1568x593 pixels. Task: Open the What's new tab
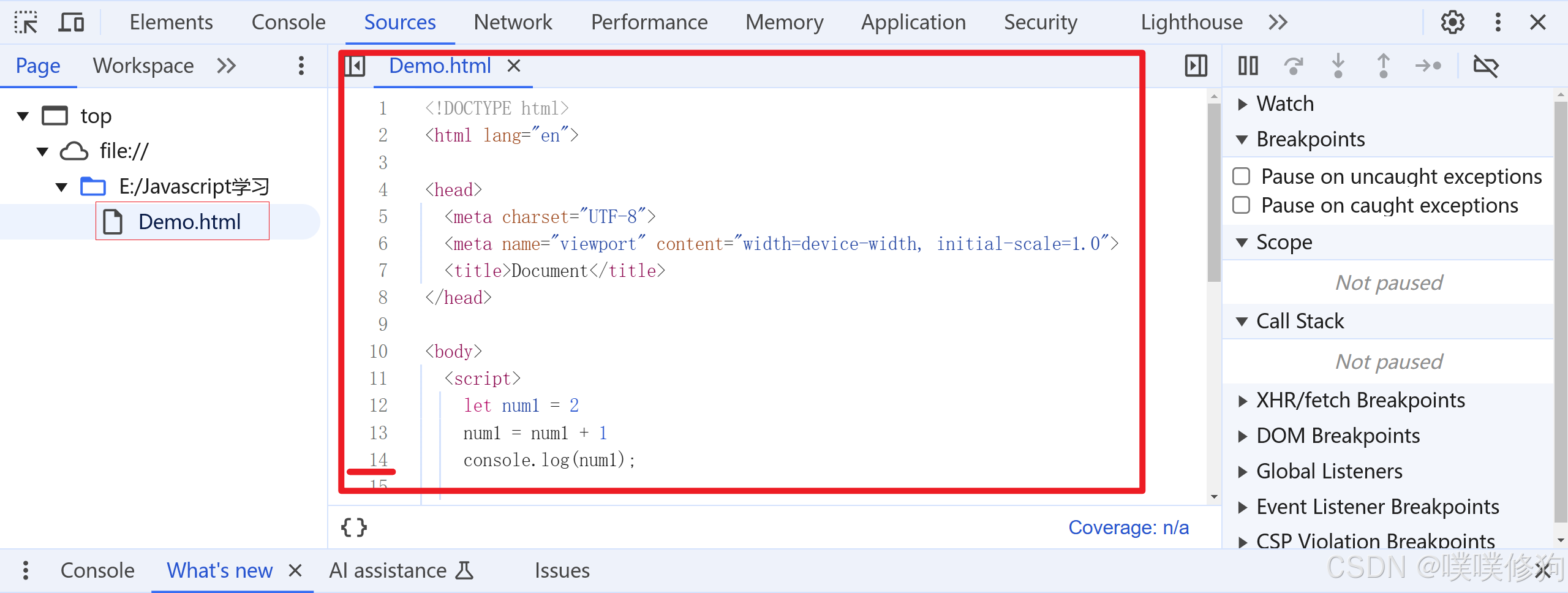[219, 570]
